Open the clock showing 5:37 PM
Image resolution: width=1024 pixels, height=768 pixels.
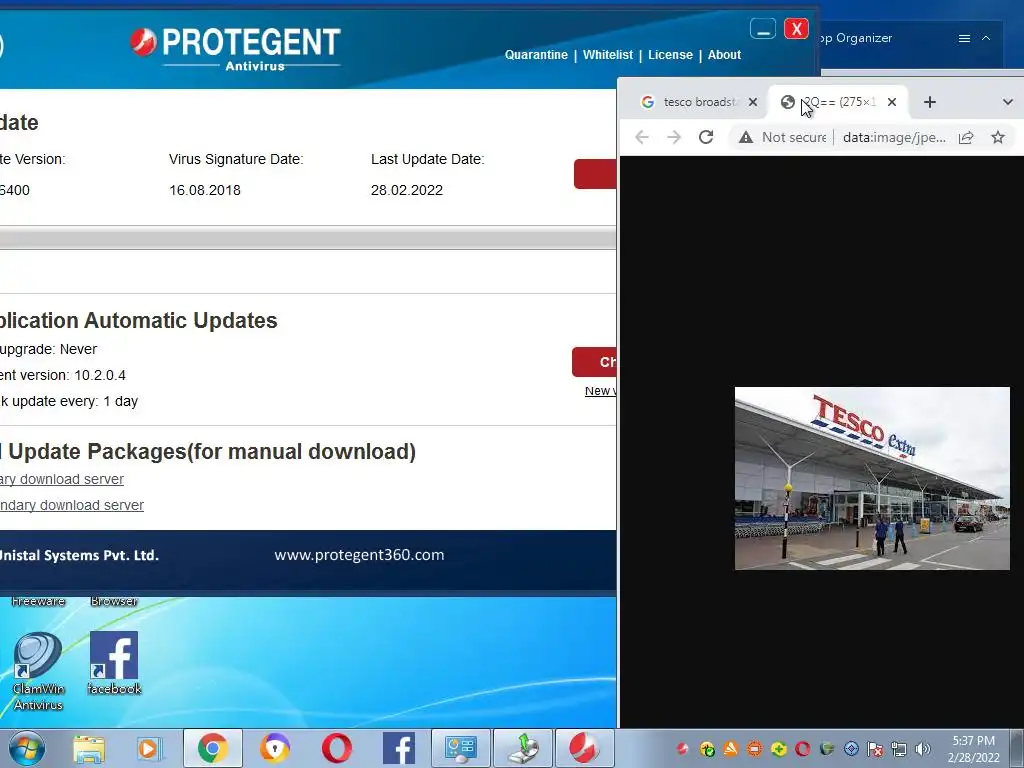973,749
